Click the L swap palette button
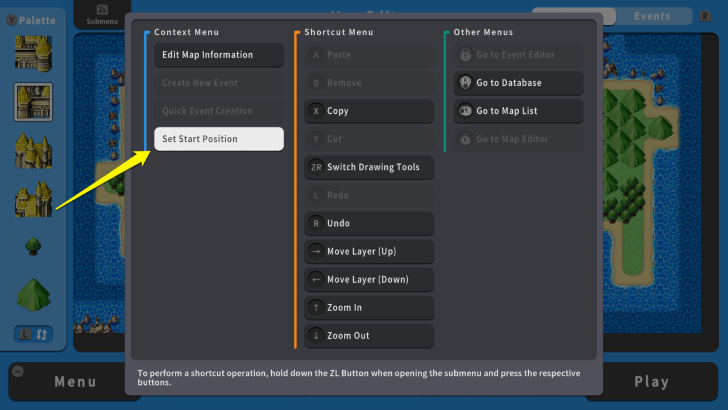The height and width of the screenshot is (410, 728). [33, 334]
